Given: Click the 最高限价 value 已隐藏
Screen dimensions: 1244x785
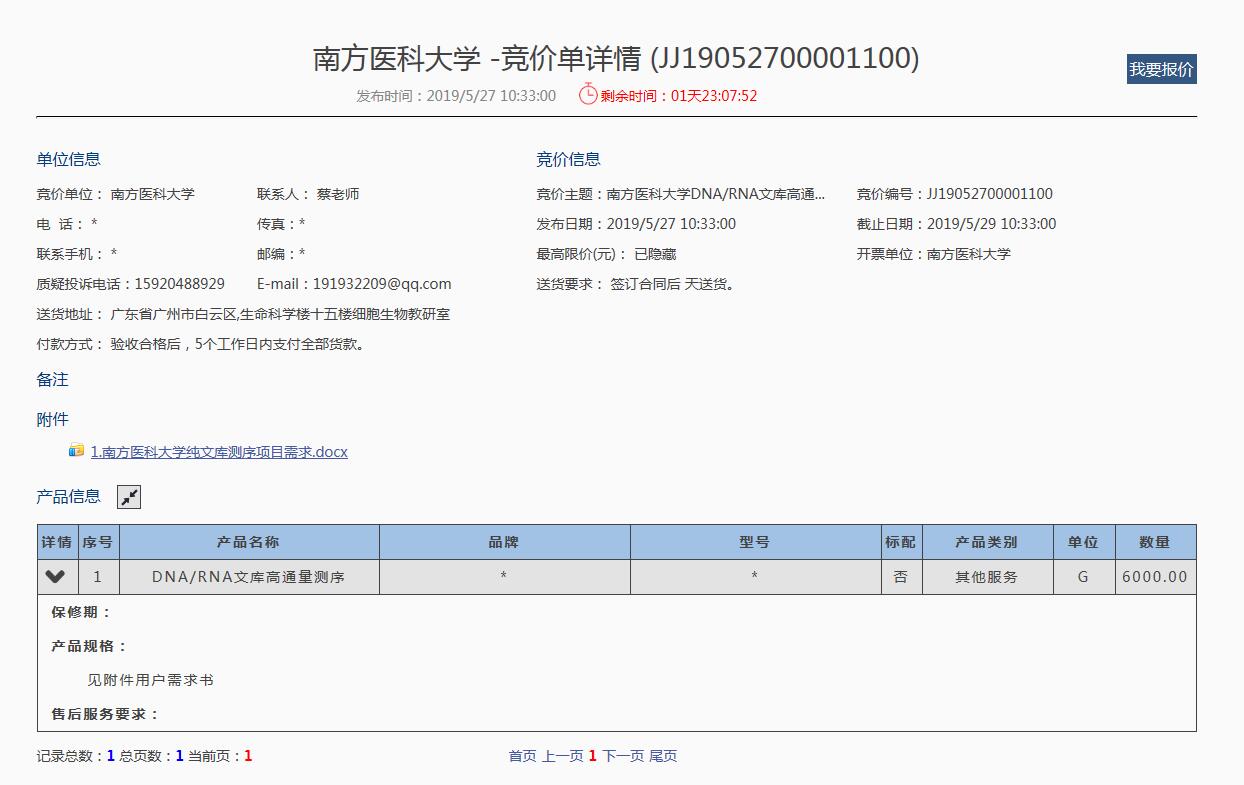Looking at the screenshot, I should point(655,254).
